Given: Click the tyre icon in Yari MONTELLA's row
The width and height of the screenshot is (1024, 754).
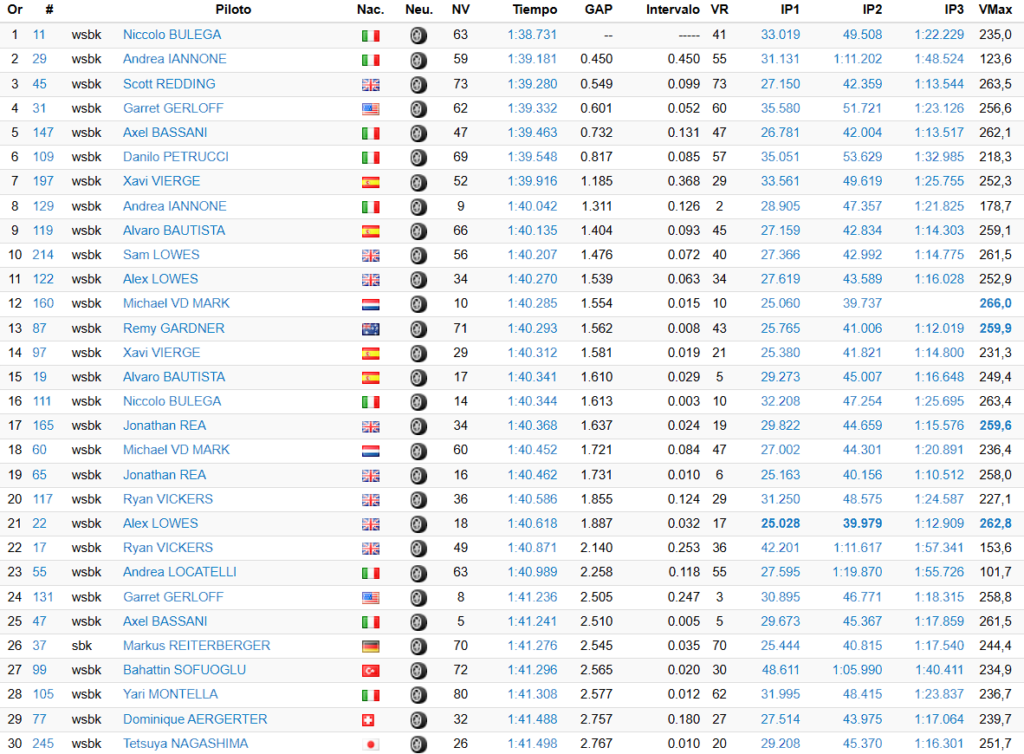Looking at the screenshot, I should 418,695.
